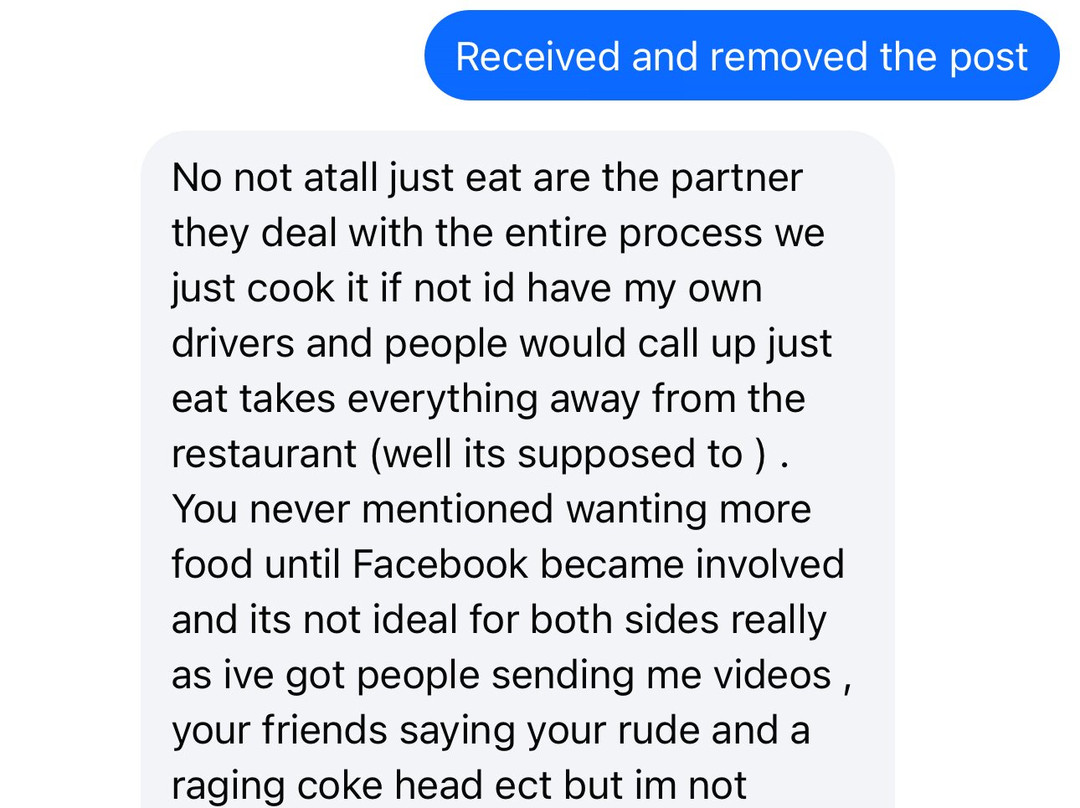Click the word 'drivers' in grey message

[233, 343]
